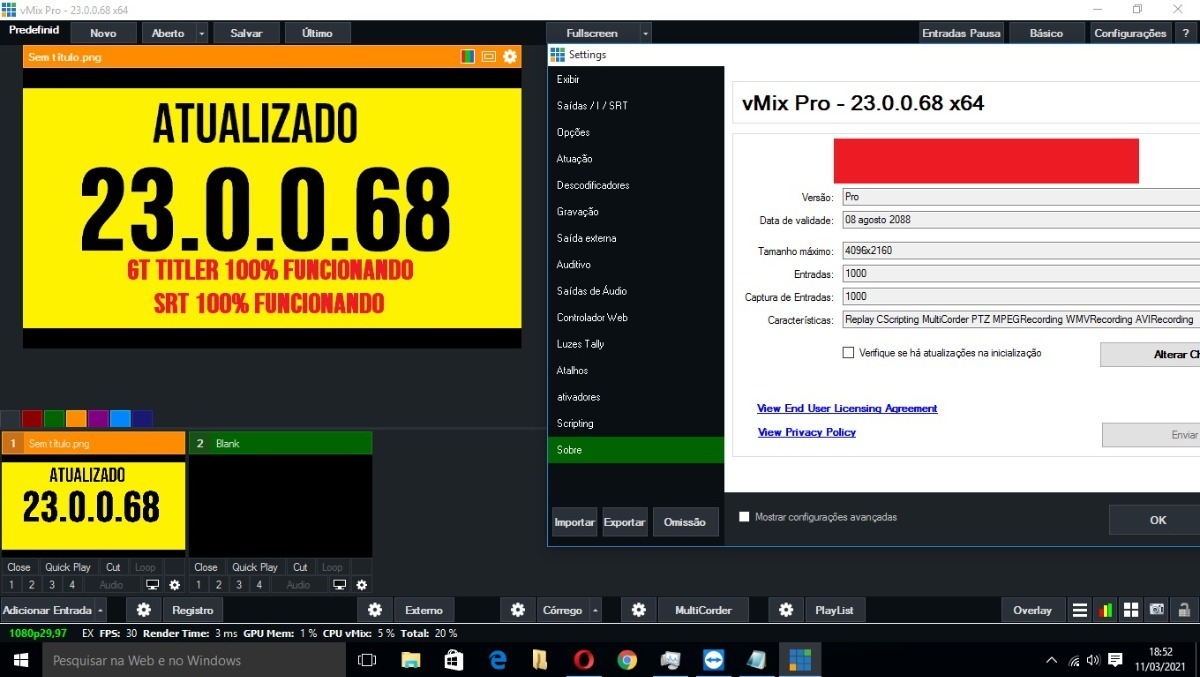Open the PlayList settings gear

point(786,610)
